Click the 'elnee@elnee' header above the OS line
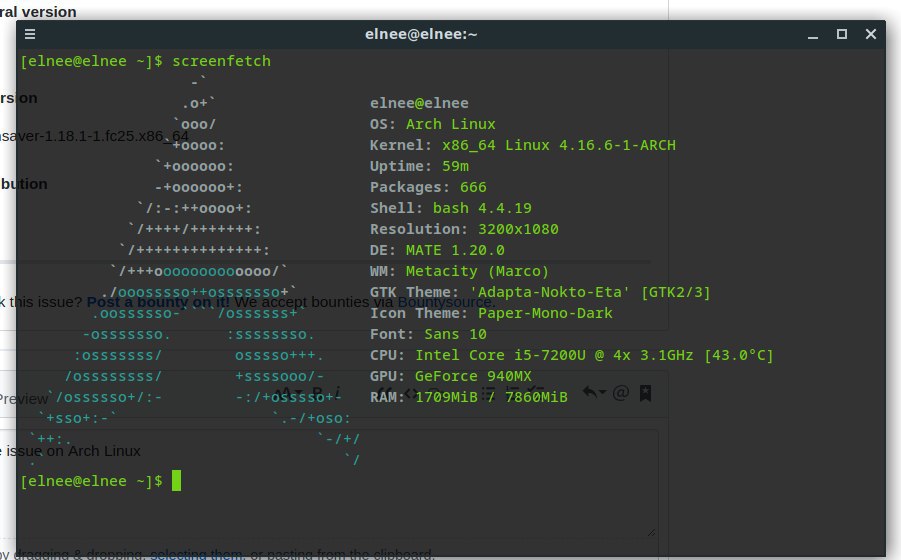901x560 pixels. point(419,103)
